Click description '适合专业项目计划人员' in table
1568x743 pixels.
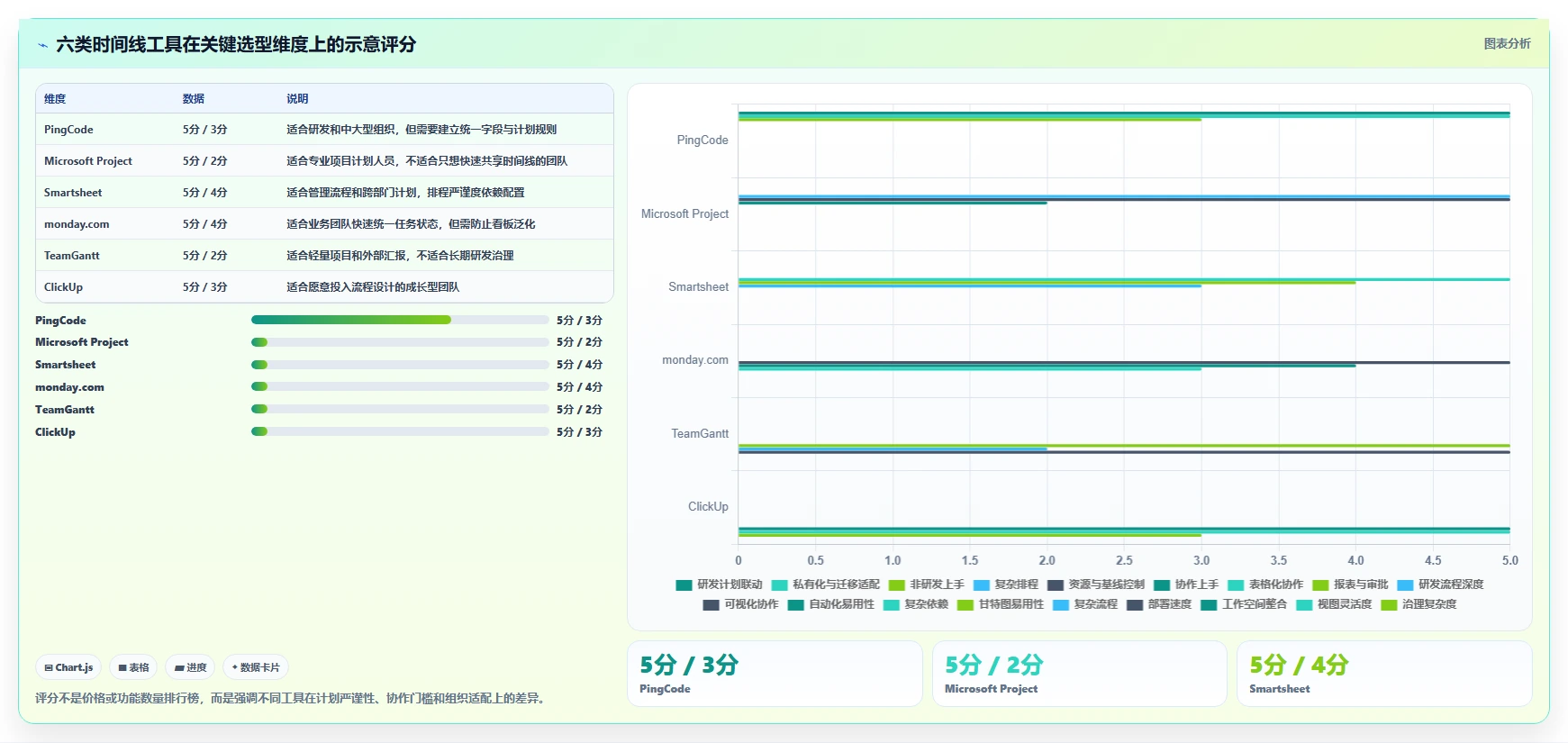(427, 161)
